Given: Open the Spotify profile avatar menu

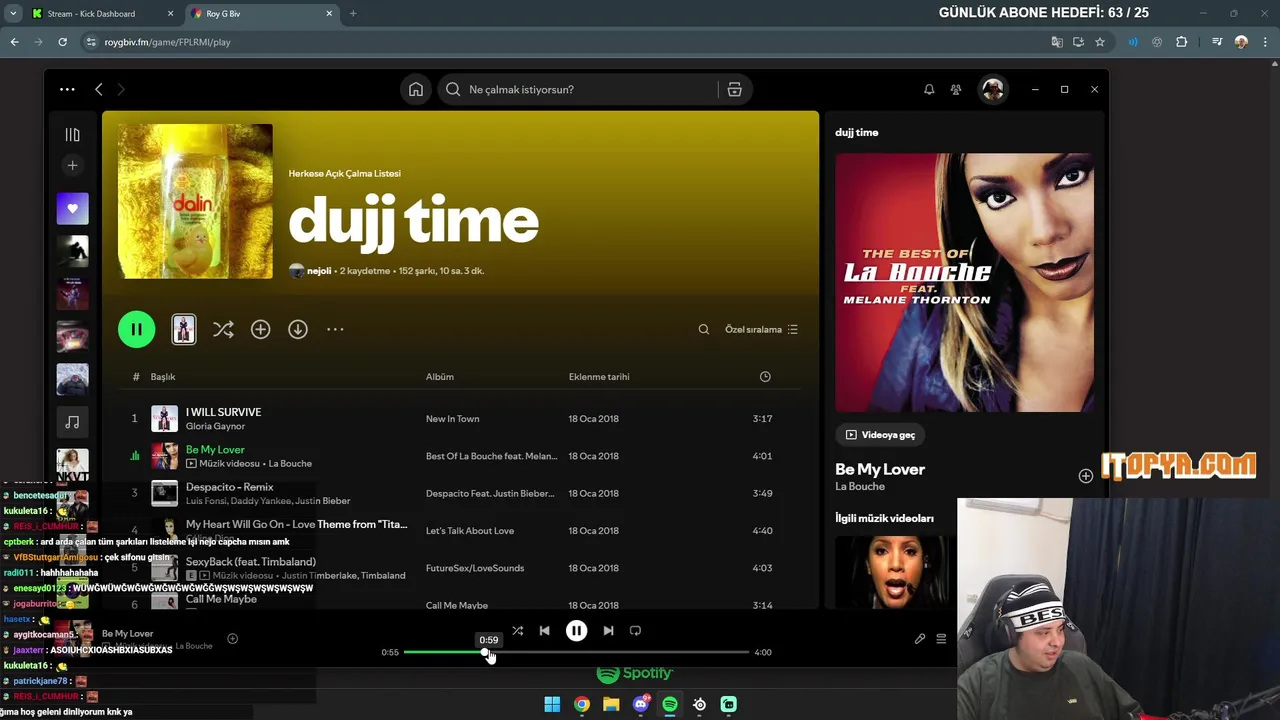Looking at the screenshot, I should tap(992, 90).
